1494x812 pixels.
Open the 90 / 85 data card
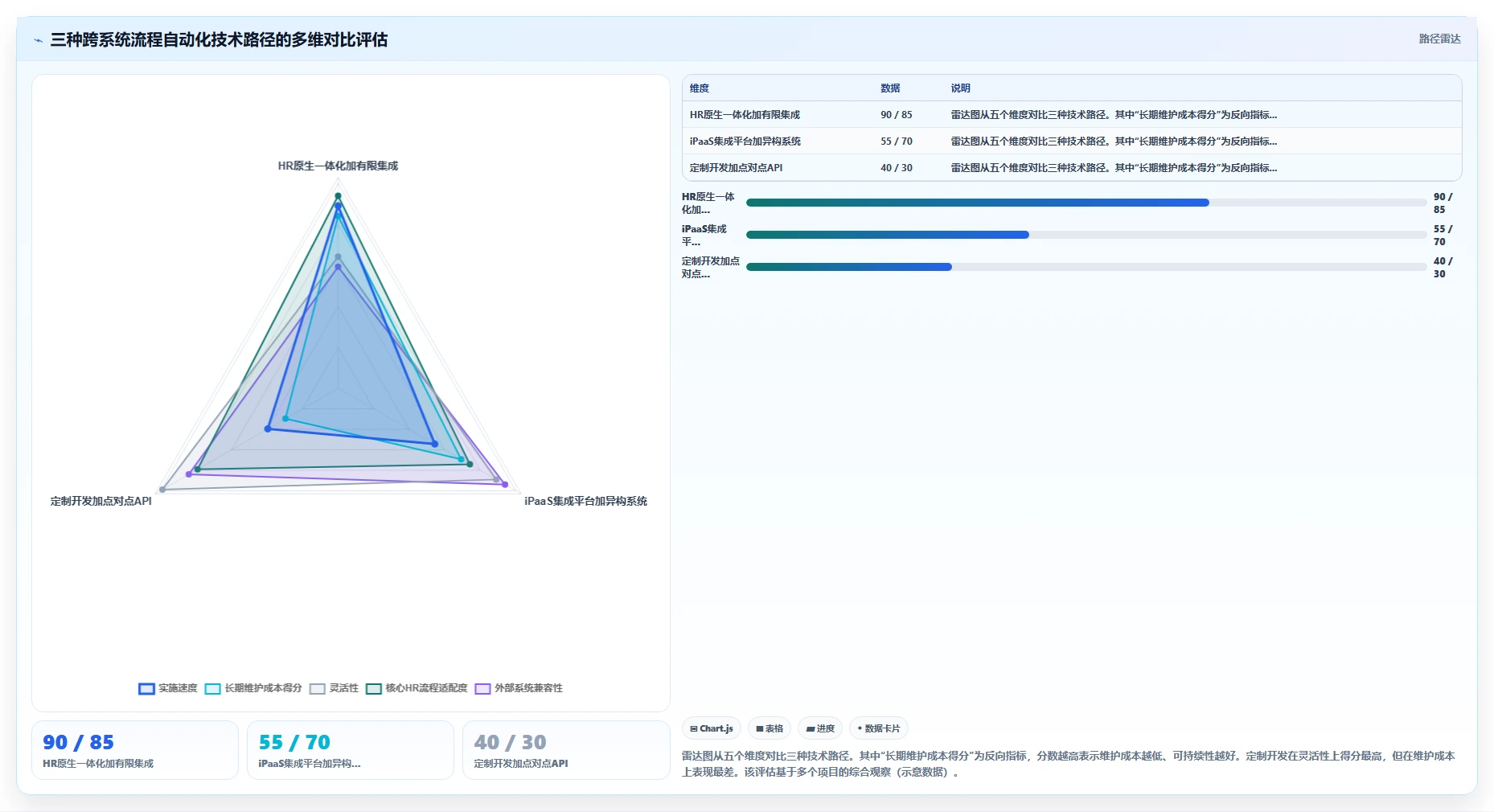(x=135, y=750)
